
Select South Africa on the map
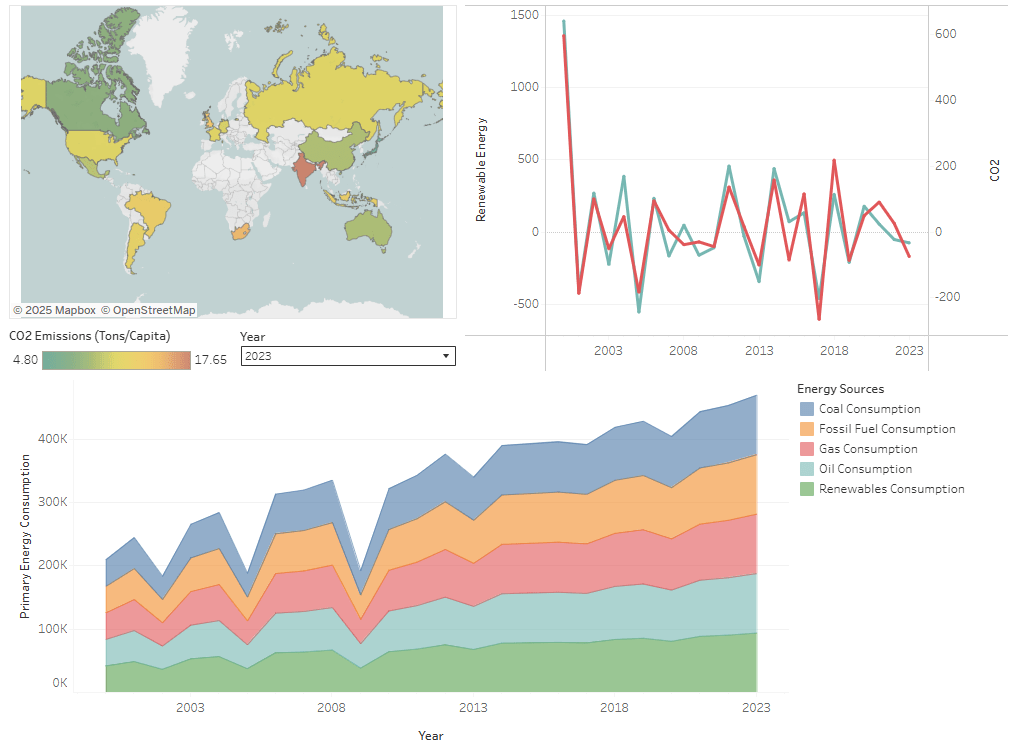click(240, 234)
